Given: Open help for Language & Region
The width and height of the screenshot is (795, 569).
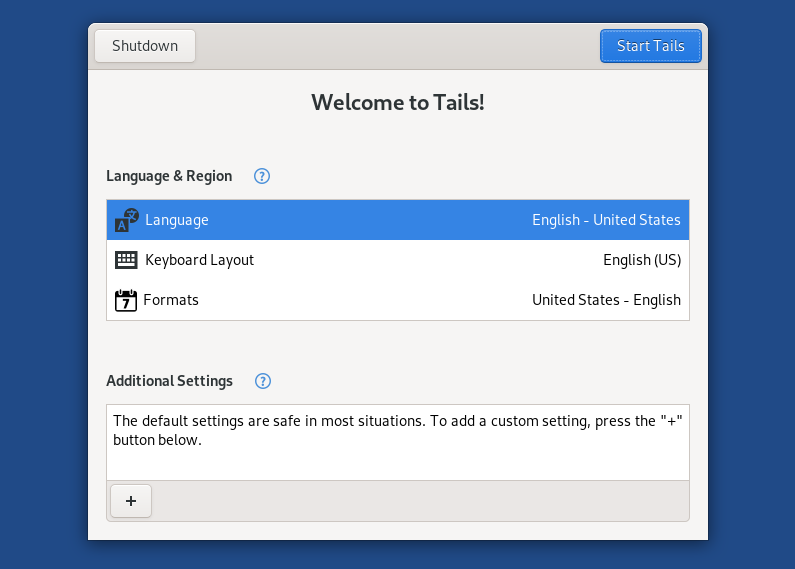Looking at the screenshot, I should point(262,176).
